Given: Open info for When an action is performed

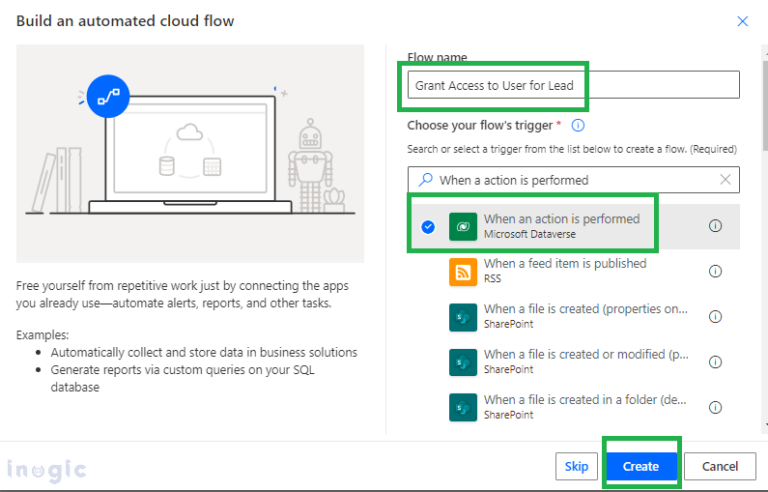Looking at the screenshot, I should (x=715, y=225).
